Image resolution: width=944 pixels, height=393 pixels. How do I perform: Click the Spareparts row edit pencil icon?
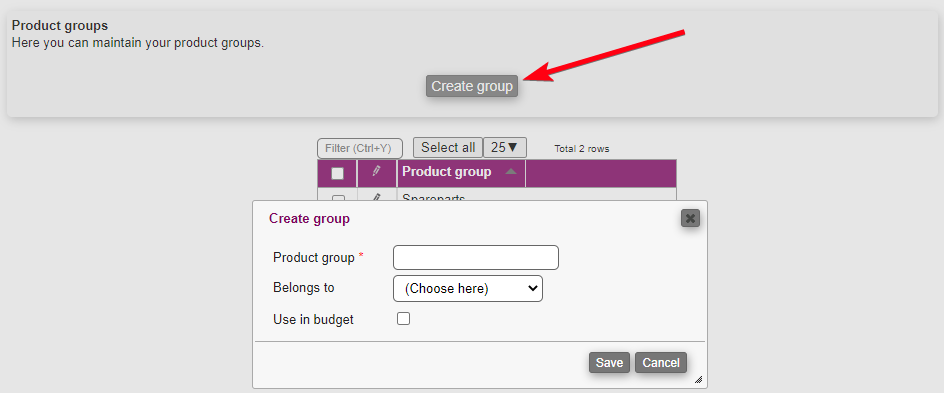click(377, 197)
